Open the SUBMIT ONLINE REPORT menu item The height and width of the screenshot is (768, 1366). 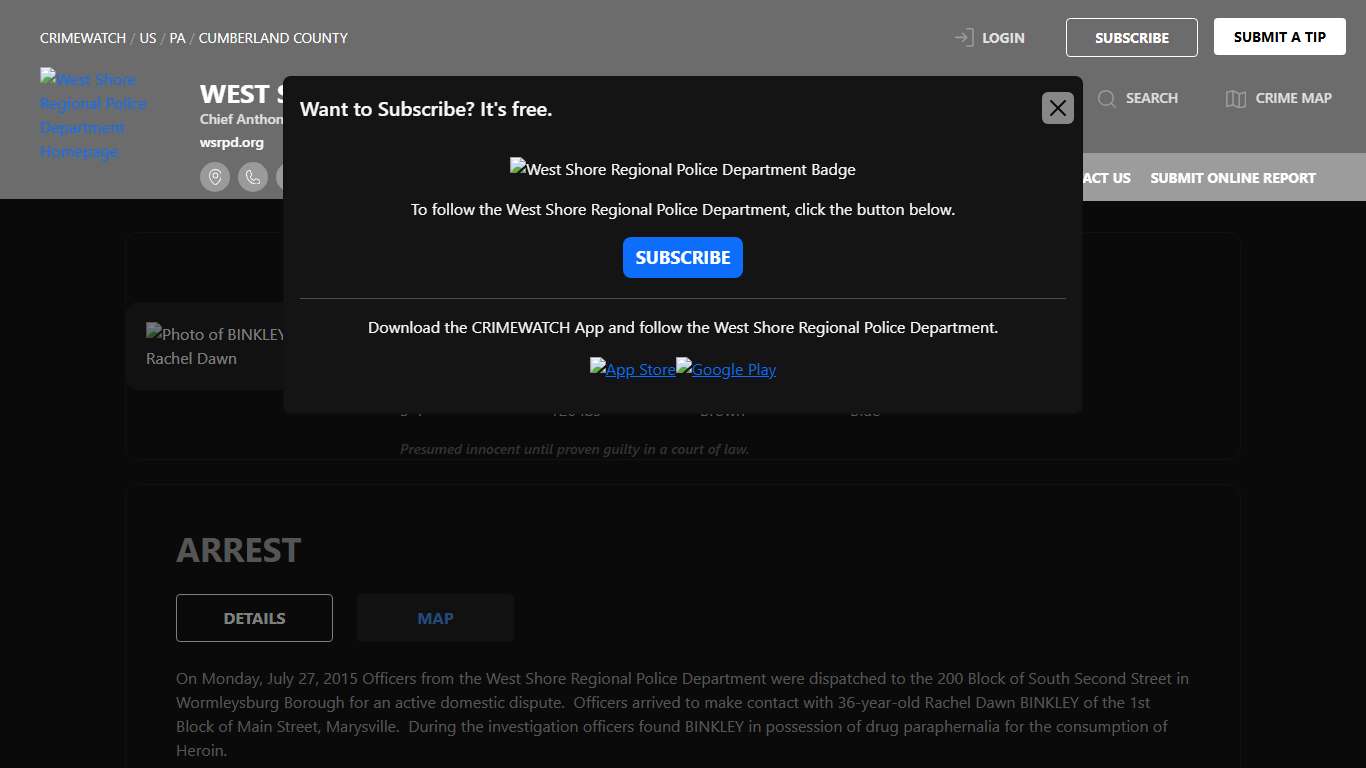tap(1232, 178)
